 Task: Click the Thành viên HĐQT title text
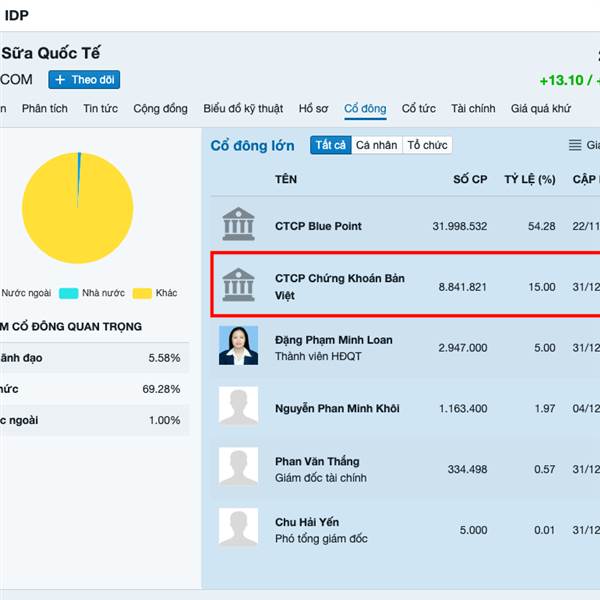click(318, 356)
